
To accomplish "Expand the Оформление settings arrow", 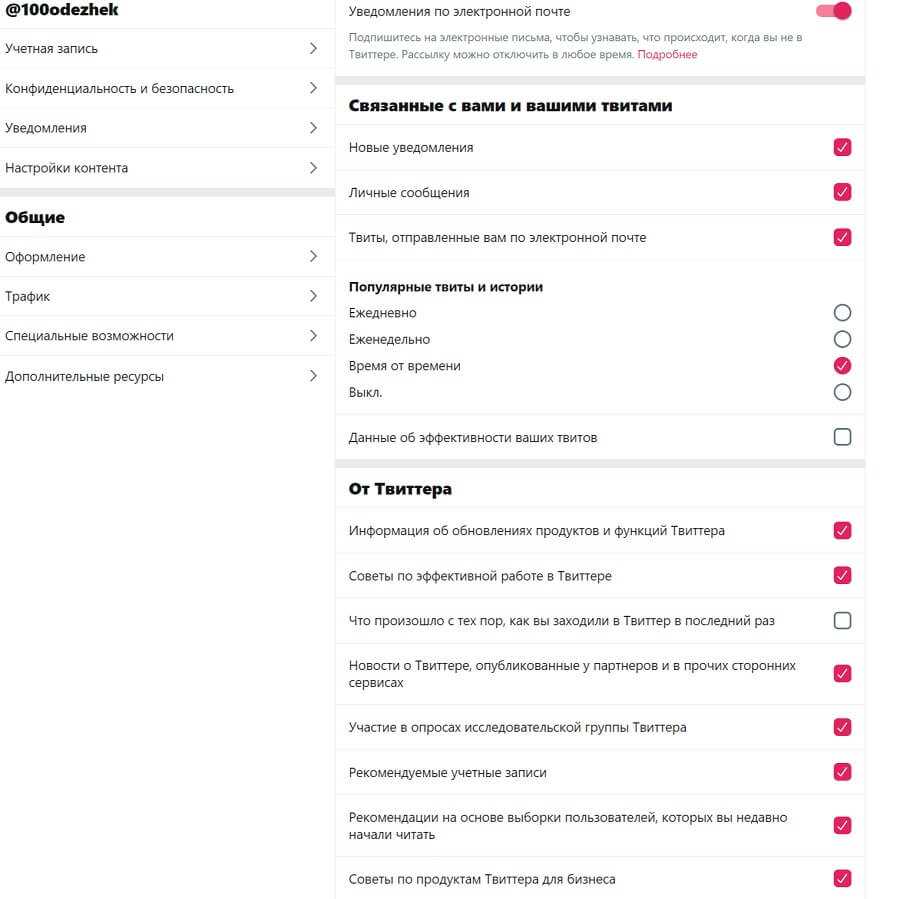I will (x=313, y=256).
